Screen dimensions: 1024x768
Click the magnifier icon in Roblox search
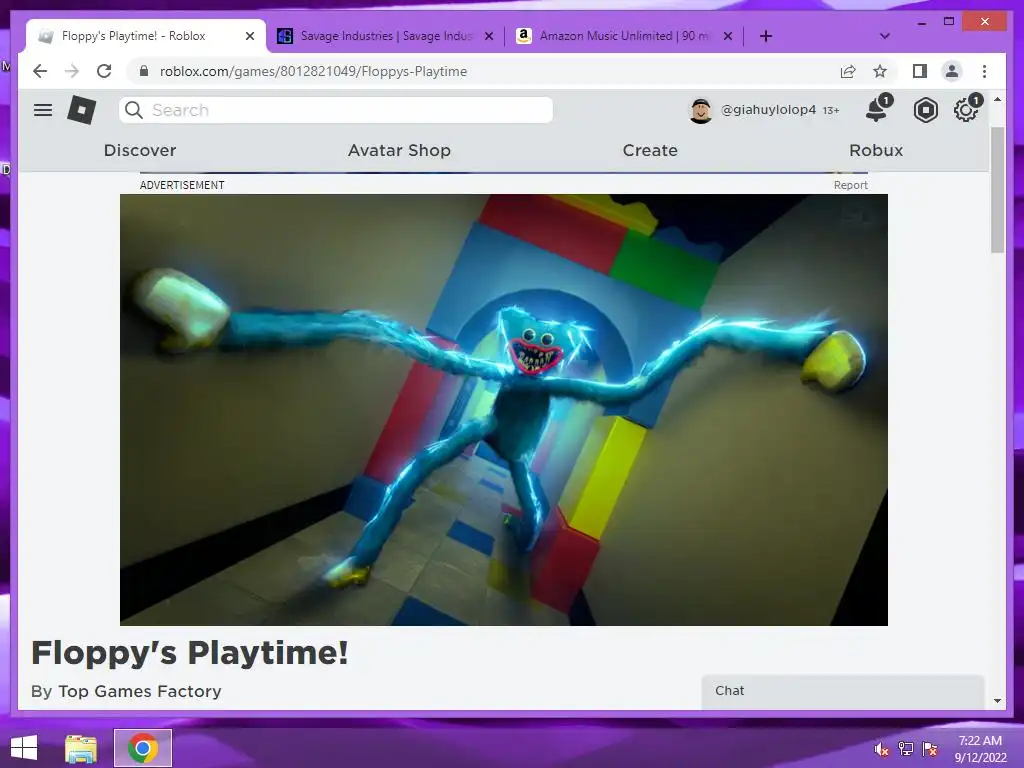[134, 110]
